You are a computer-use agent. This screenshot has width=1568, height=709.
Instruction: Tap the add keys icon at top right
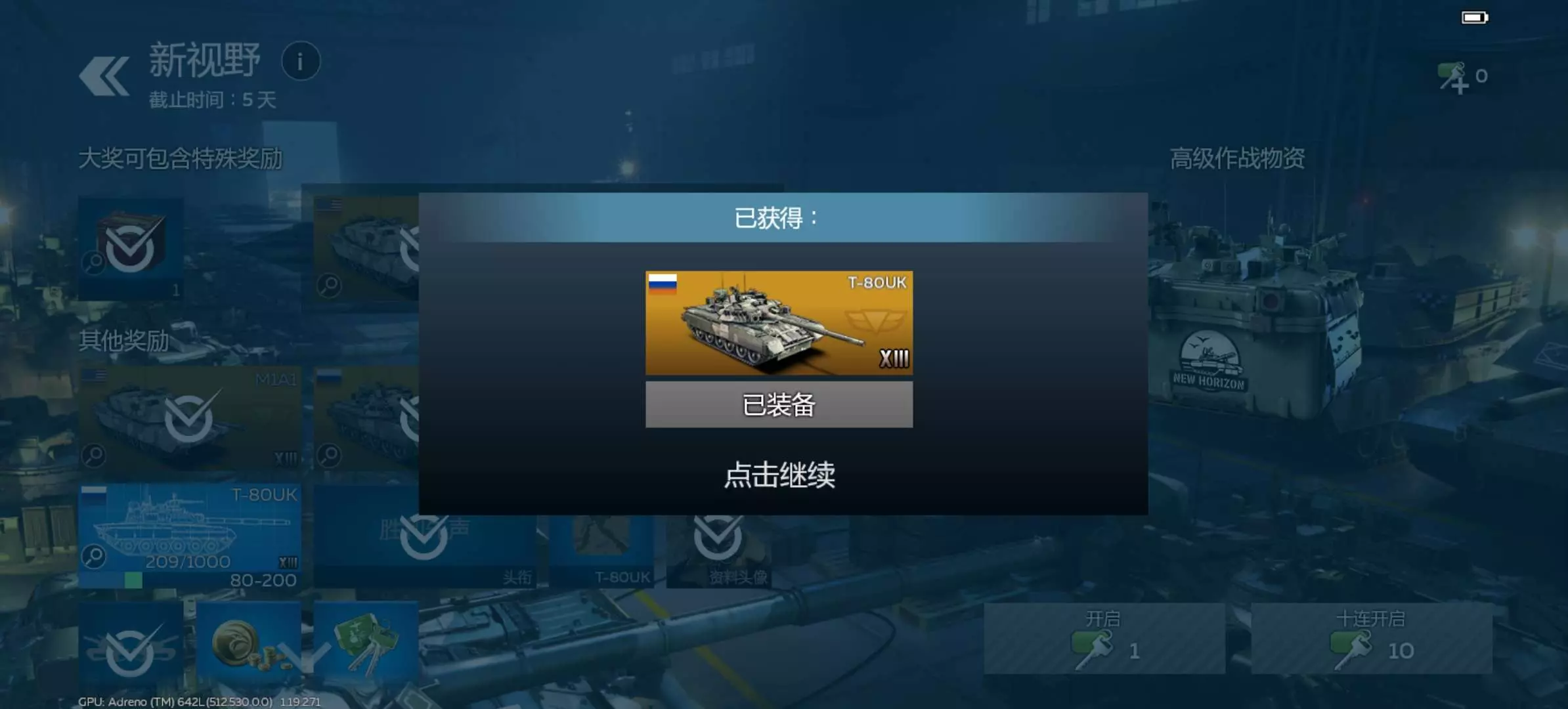tap(1452, 78)
